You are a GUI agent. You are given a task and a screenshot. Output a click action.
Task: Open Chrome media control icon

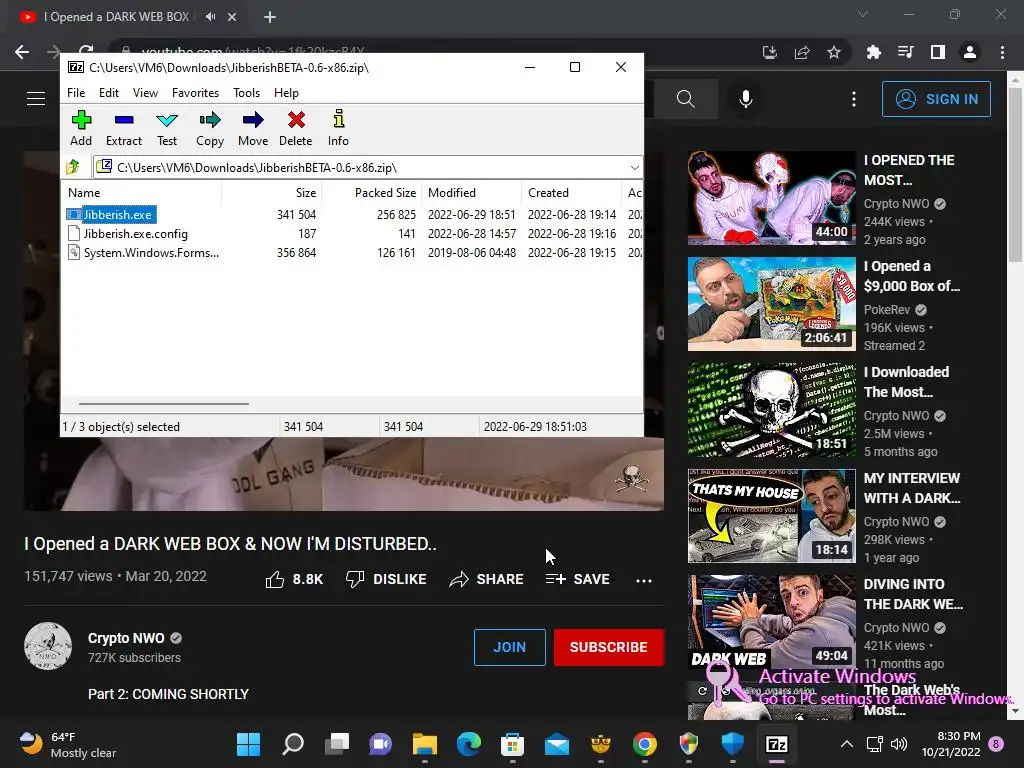[905, 52]
